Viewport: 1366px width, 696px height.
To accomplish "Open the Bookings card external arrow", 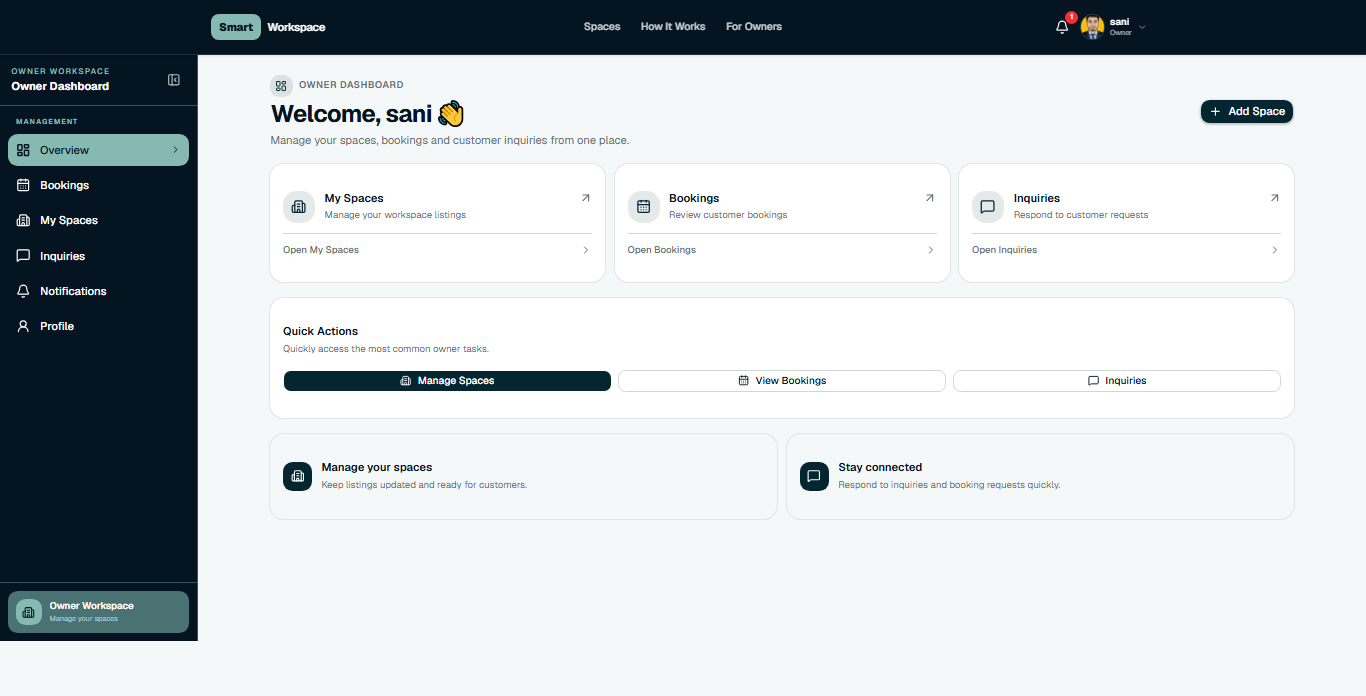I will click(930, 198).
